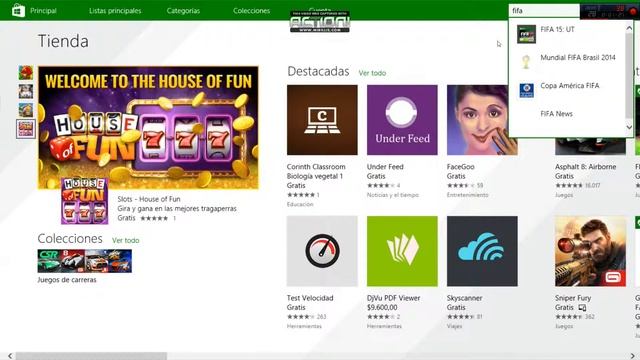Viewport: 640px width, 360px height.
Task: Select third featured carousel thumbnail
Action: point(26,110)
